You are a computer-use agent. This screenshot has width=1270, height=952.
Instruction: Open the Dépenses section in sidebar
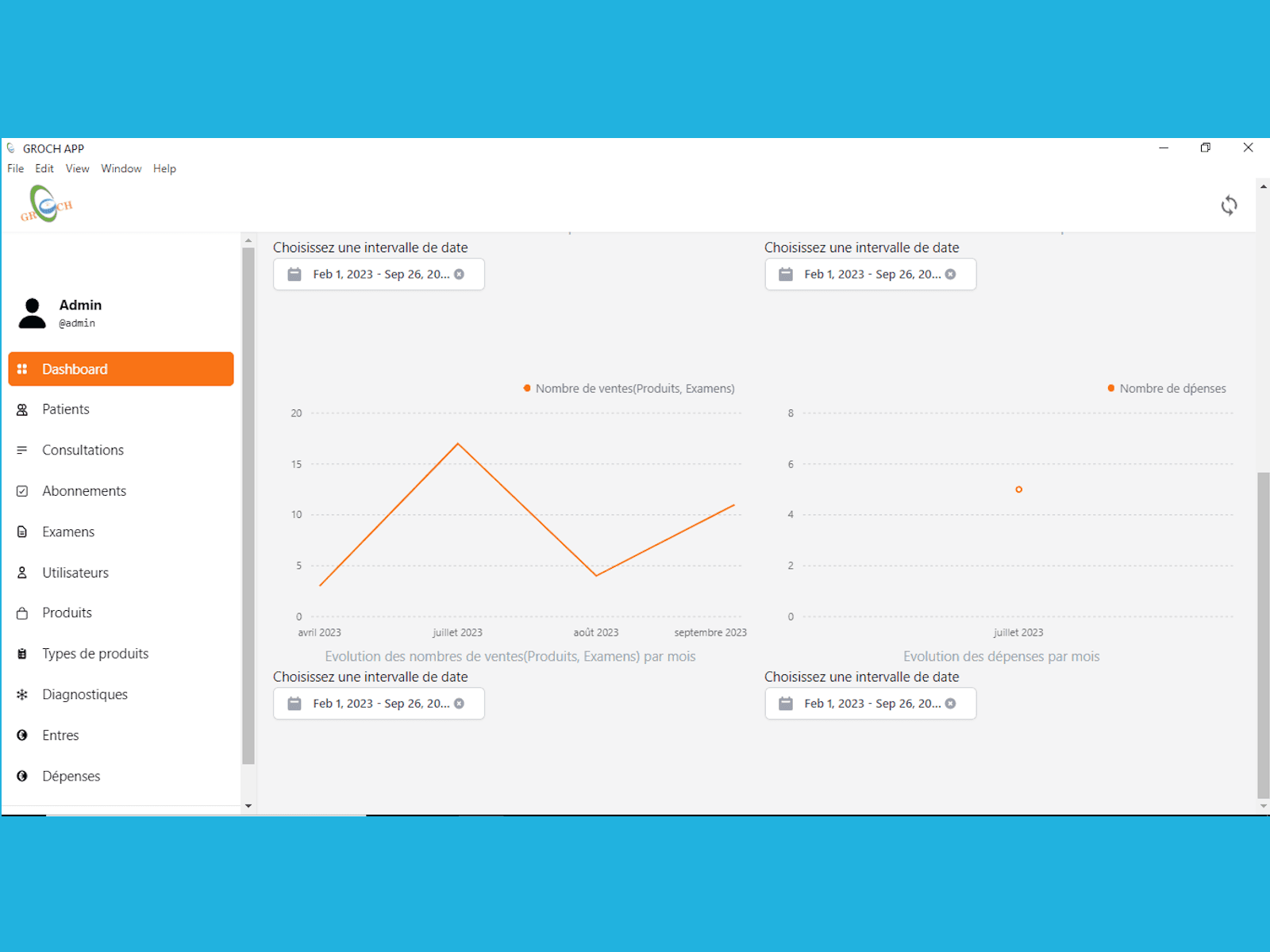[x=71, y=776]
